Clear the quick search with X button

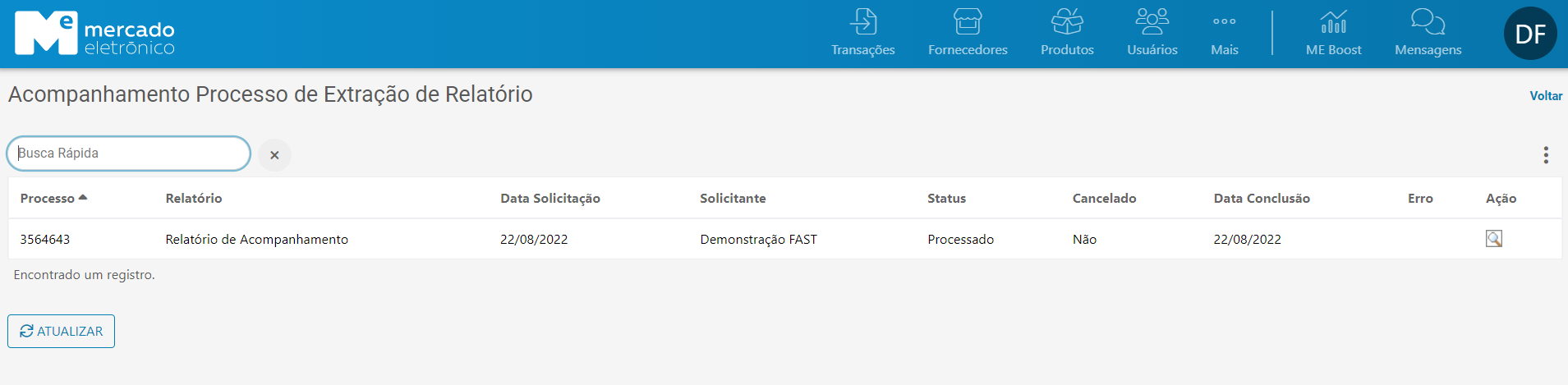tap(274, 155)
